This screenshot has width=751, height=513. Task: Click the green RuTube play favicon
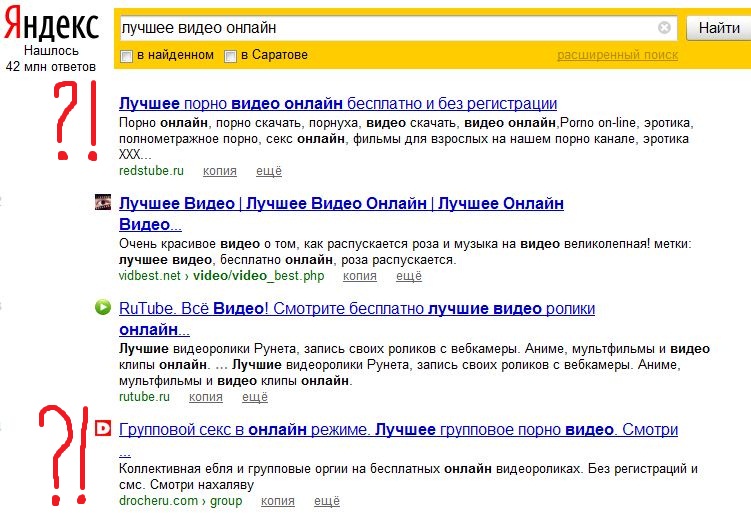click(x=103, y=307)
